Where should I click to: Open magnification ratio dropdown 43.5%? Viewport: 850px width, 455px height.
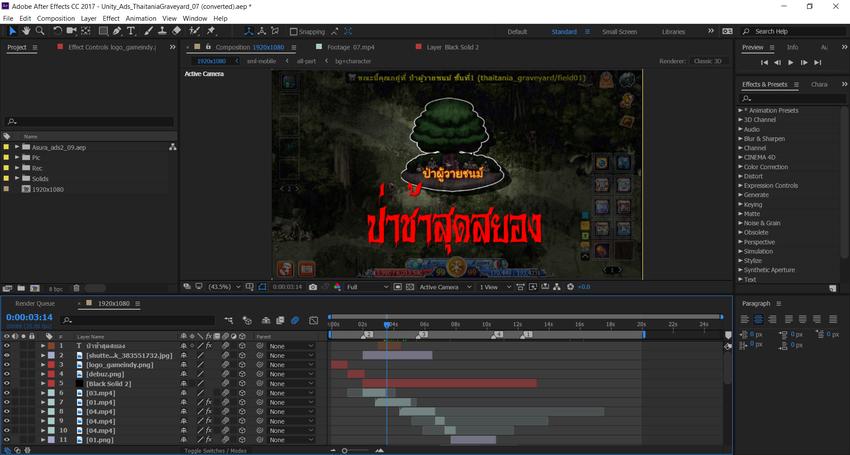coord(224,287)
